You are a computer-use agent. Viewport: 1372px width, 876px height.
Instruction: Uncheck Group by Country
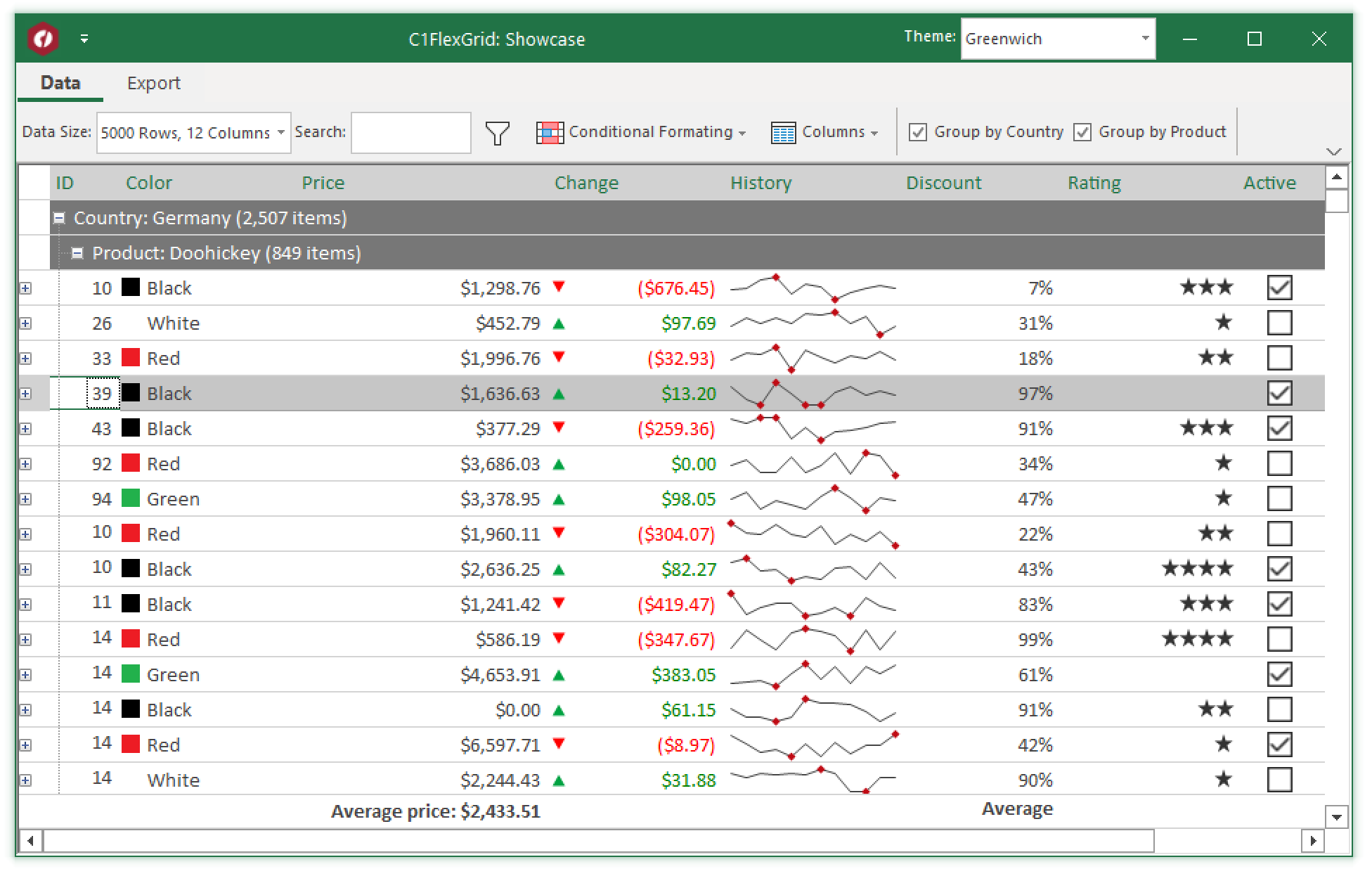click(918, 132)
